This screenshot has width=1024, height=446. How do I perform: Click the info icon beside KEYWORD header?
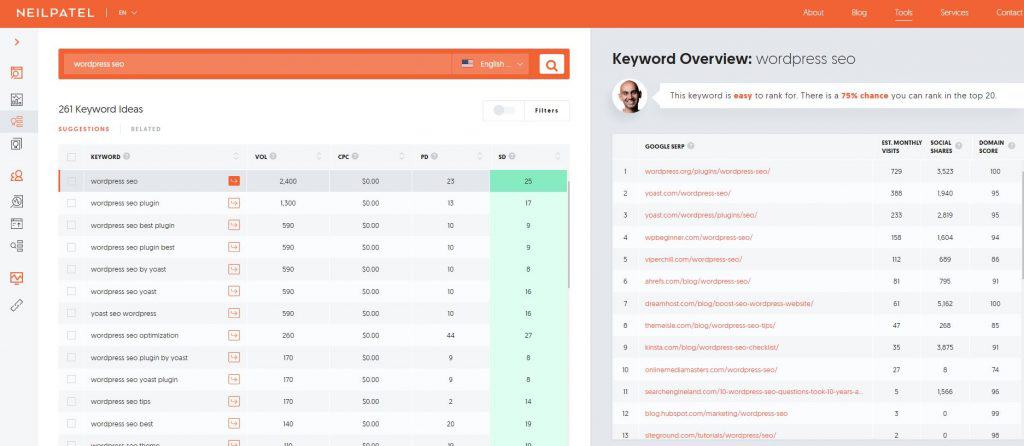click(127, 157)
